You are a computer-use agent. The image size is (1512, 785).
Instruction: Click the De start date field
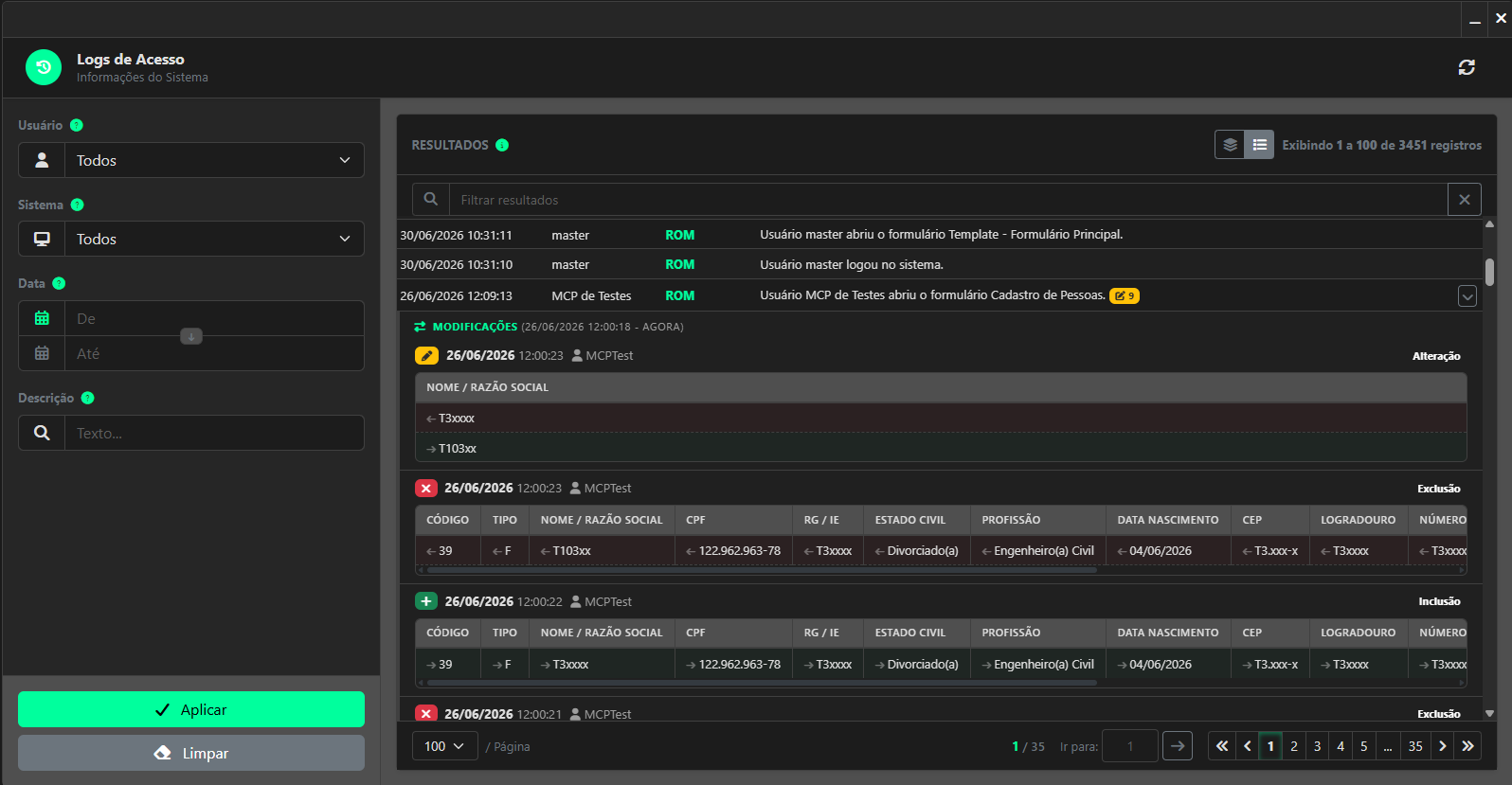tap(214, 318)
